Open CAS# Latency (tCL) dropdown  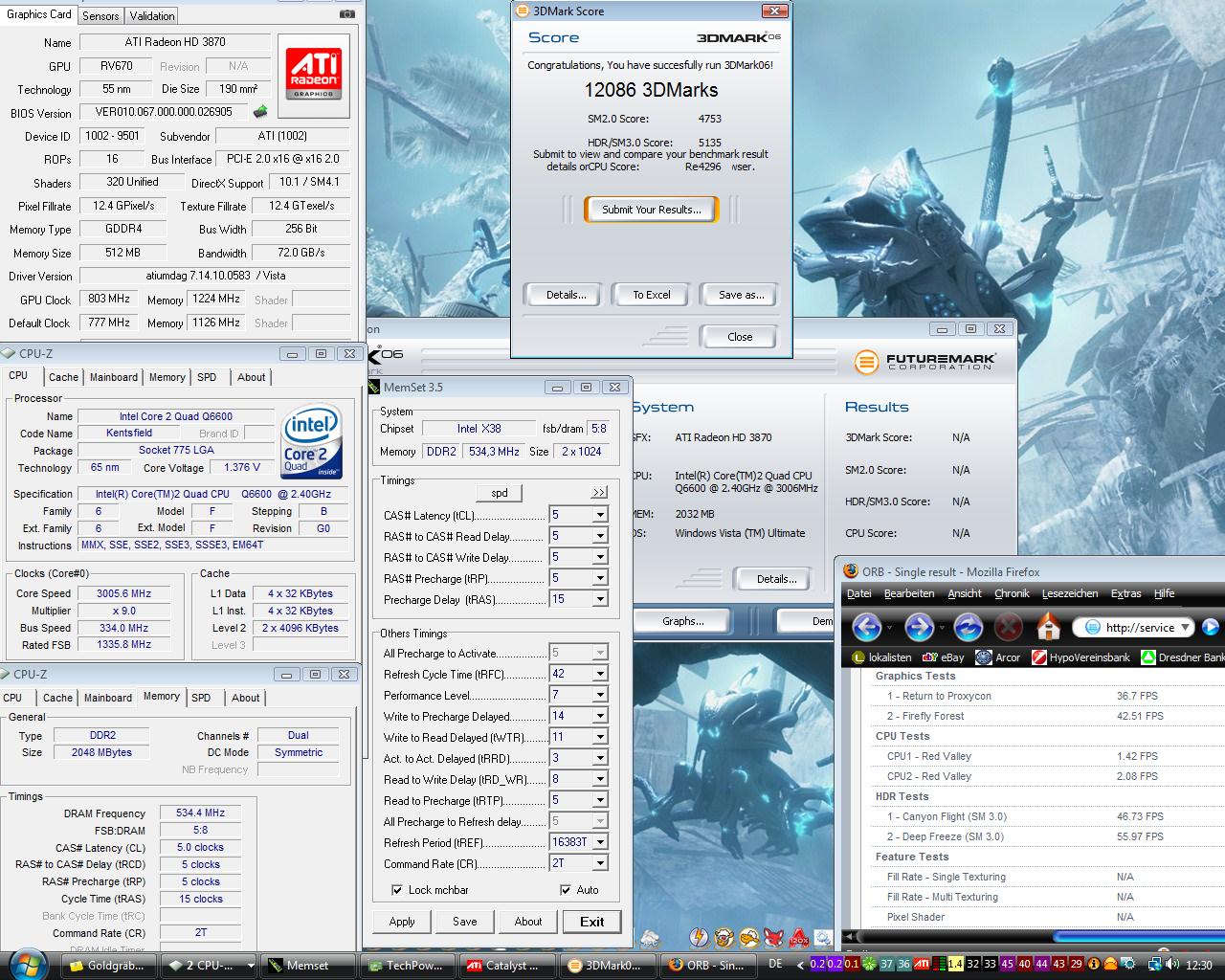[600, 515]
